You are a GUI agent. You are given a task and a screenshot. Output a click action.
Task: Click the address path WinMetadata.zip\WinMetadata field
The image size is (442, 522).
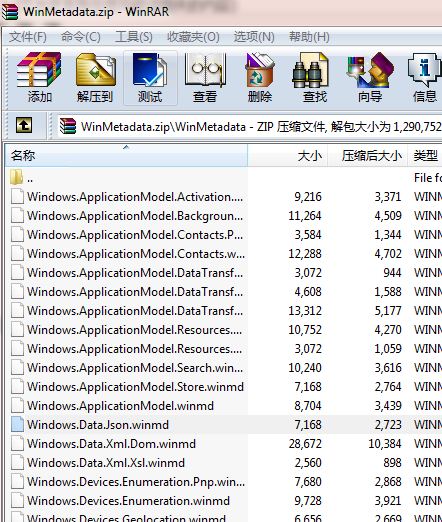(x=250, y=126)
